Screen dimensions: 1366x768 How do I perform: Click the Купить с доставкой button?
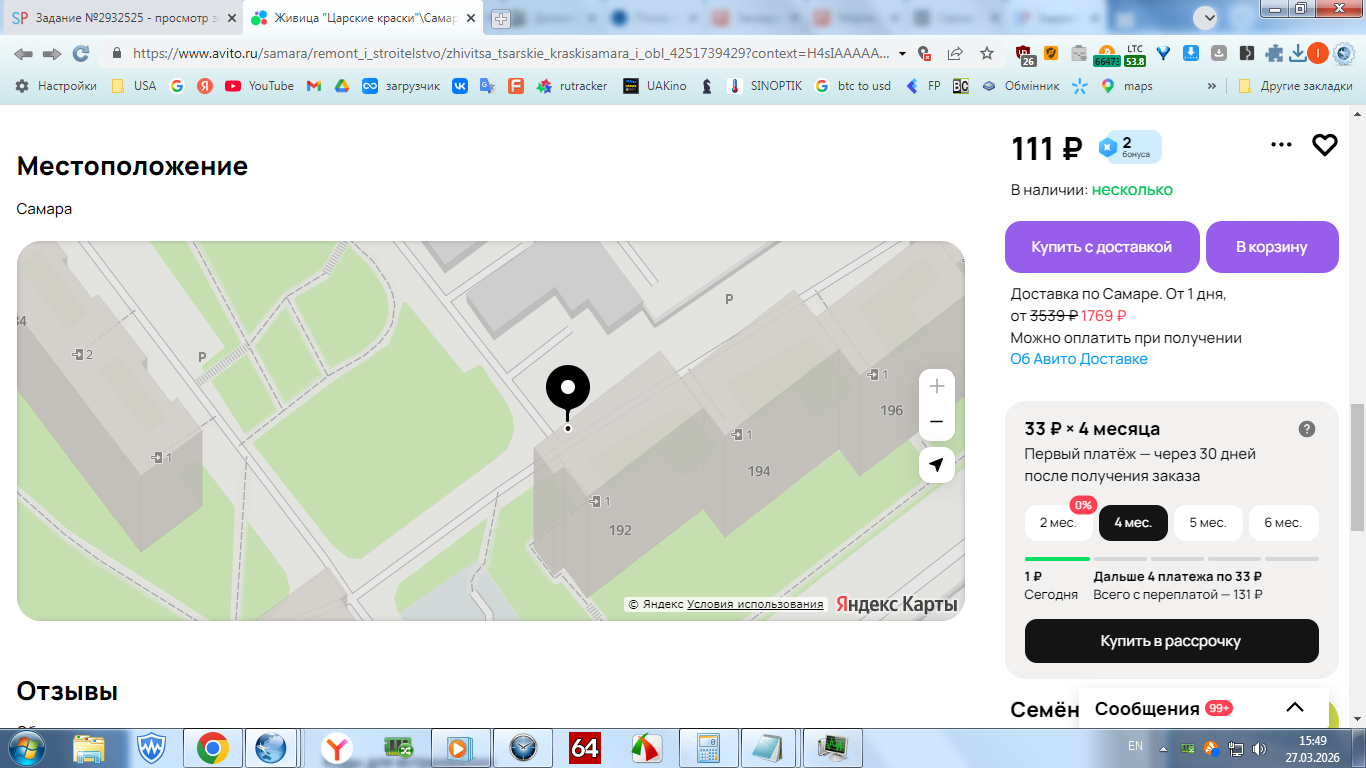[x=1102, y=247]
